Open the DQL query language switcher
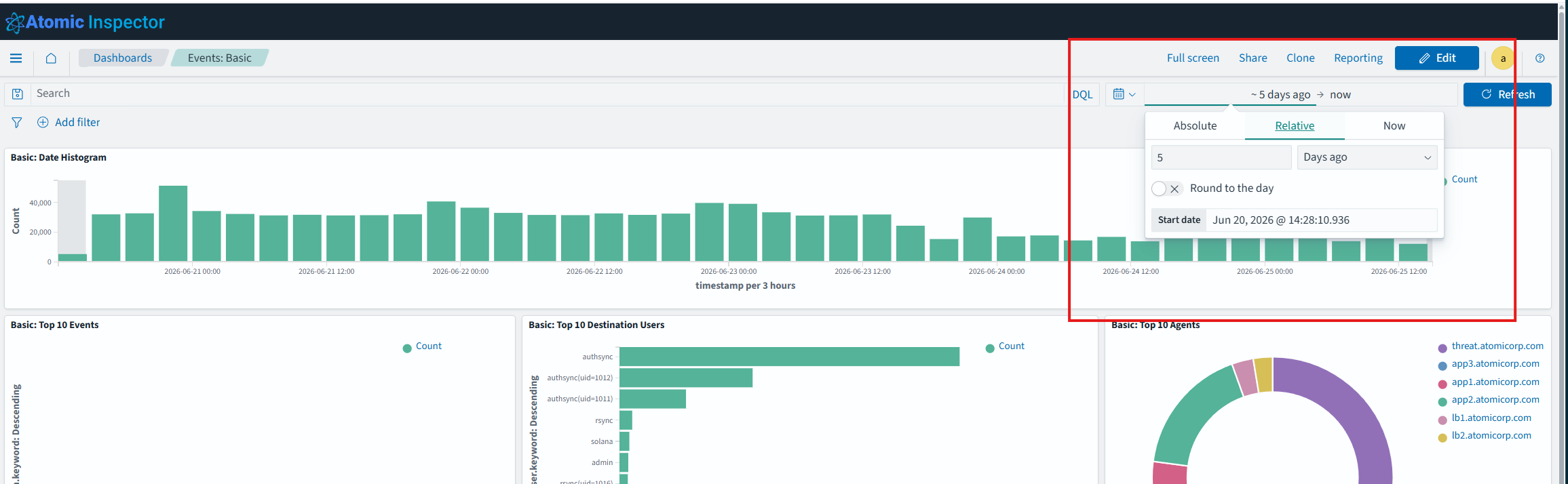This screenshot has width=1568, height=484. (1082, 95)
